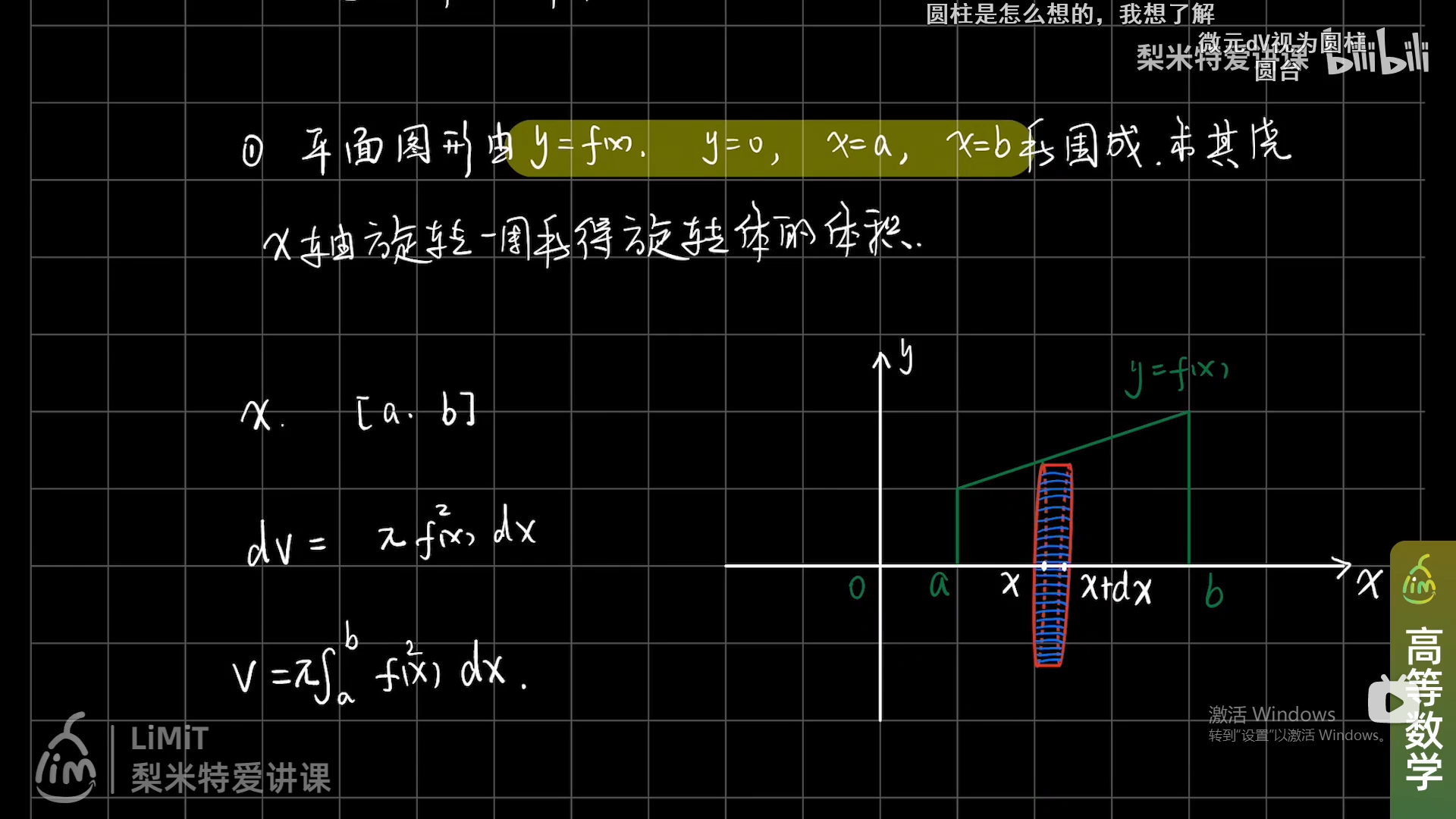Click the dV = πf²(x)dx formula
The height and width of the screenshot is (819, 1456).
pos(391,533)
